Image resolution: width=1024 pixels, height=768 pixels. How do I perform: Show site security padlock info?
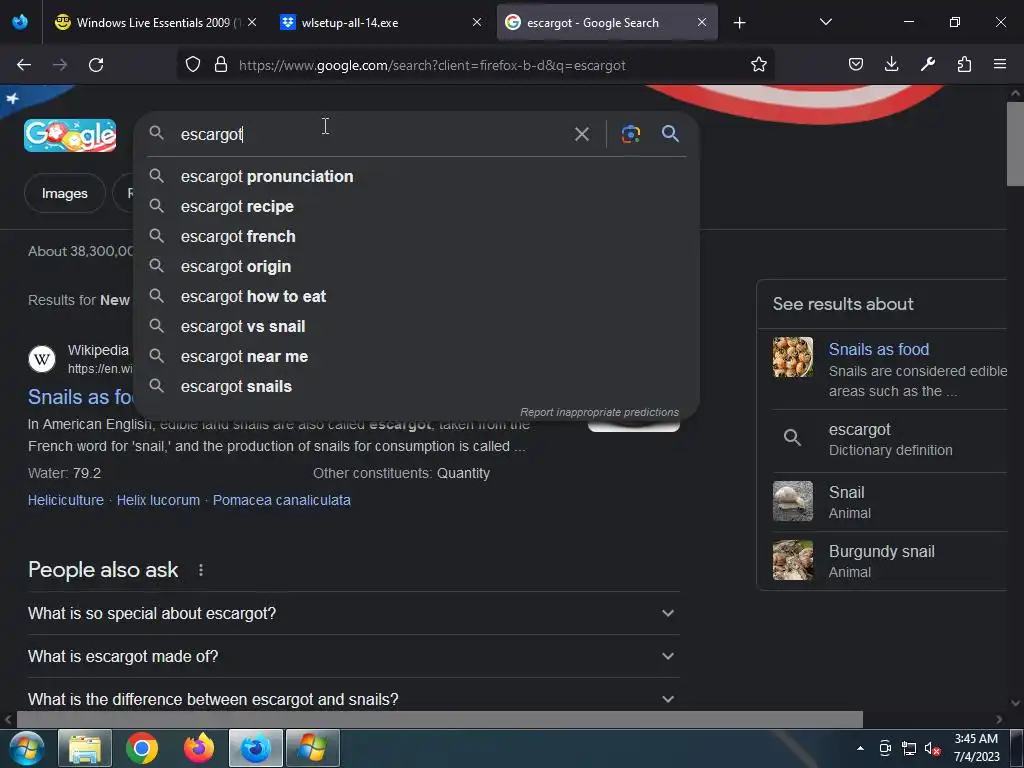(x=221, y=65)
